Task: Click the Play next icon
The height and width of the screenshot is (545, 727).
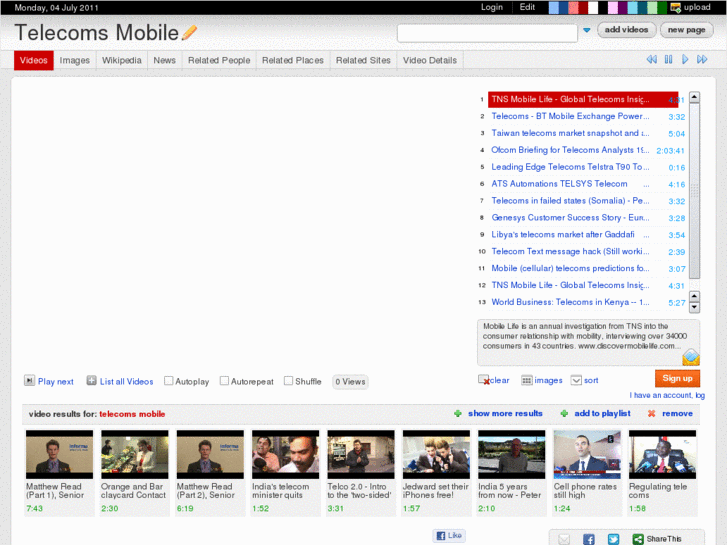Action: 29,381
